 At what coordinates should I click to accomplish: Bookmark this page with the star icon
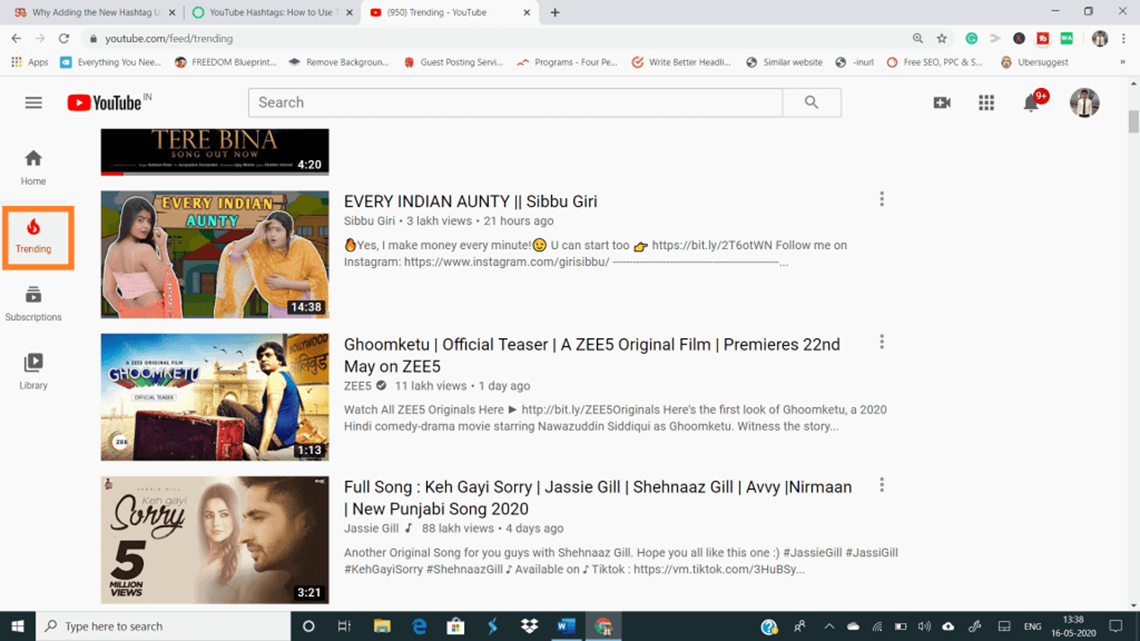point(942,39)
